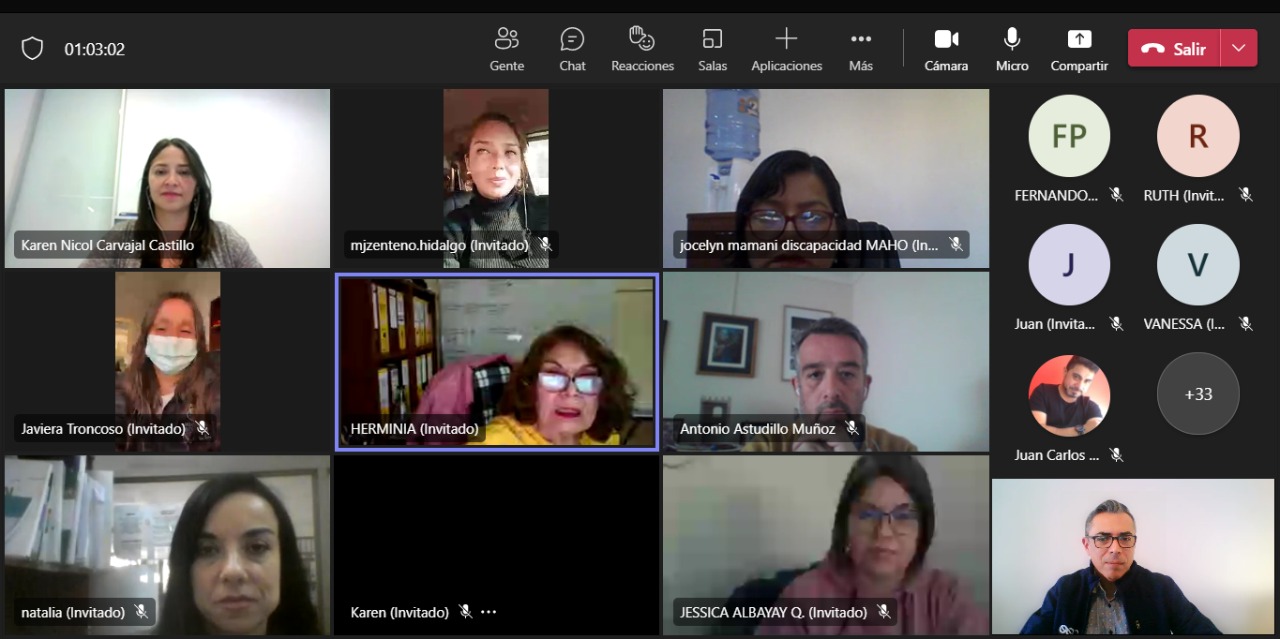Click muted mic icon on mjzenteno.hidalgo tile

pos(545,245)
